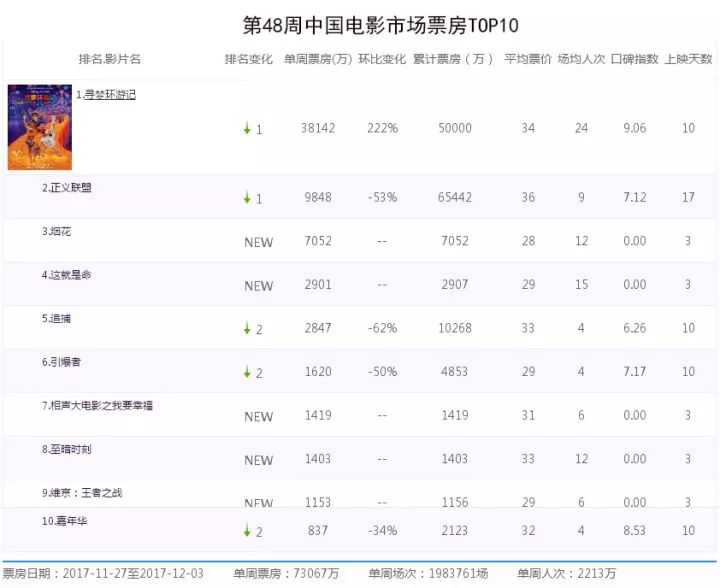Click green down arrow in 寻梦环游记 row
This screenshot has width=720, height=588.
[247, 129]
